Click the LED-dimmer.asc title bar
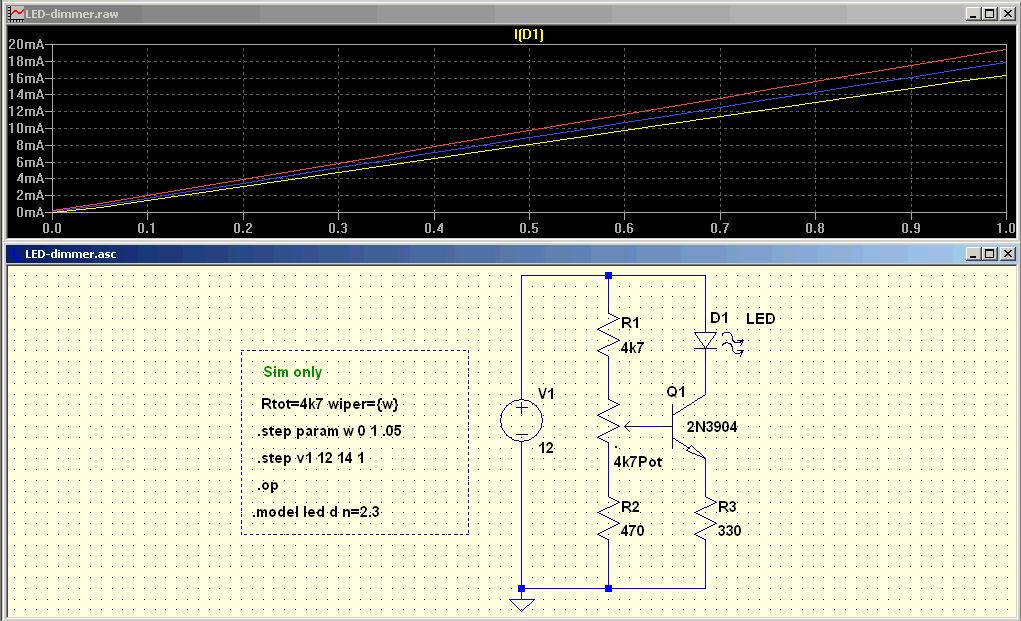Image resolution: width=1021 pixels, height=621 pixels. click(510, 254)
